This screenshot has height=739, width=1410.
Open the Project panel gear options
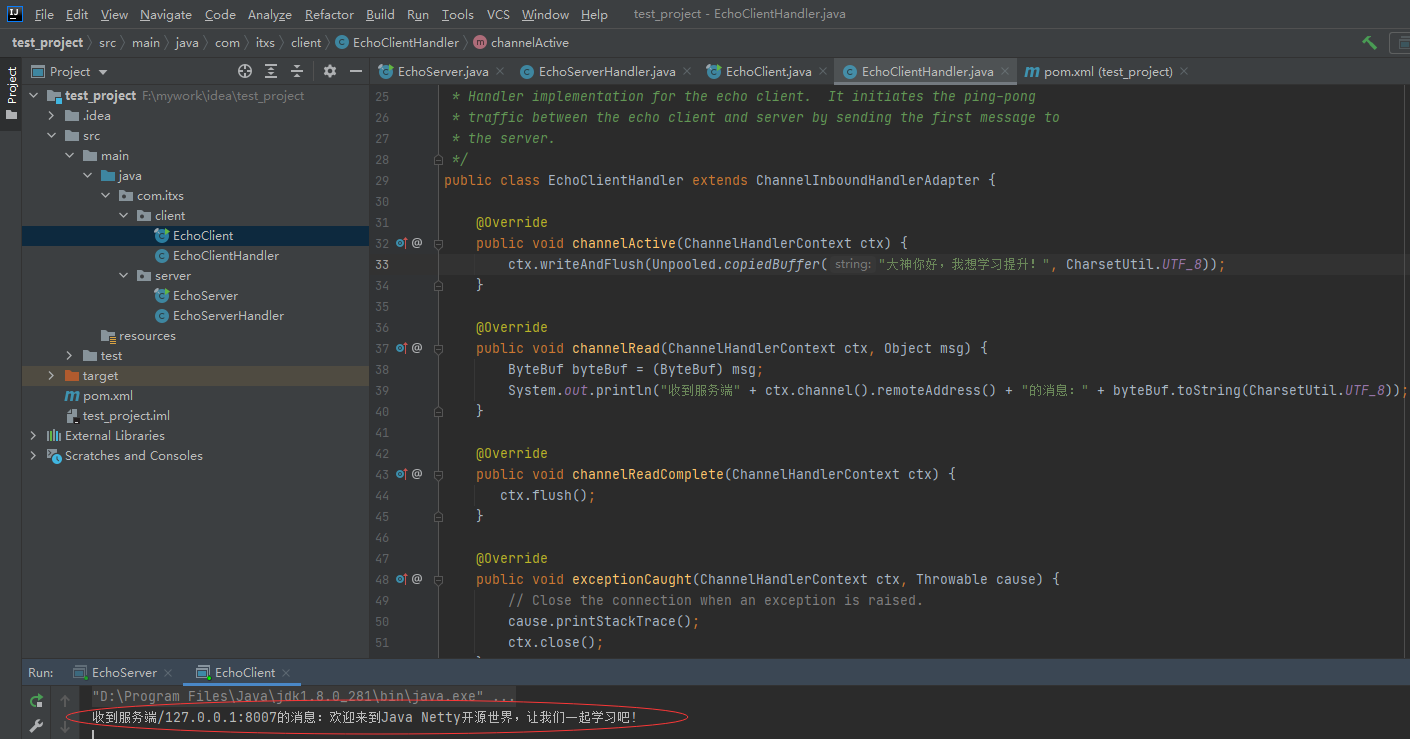330,71
